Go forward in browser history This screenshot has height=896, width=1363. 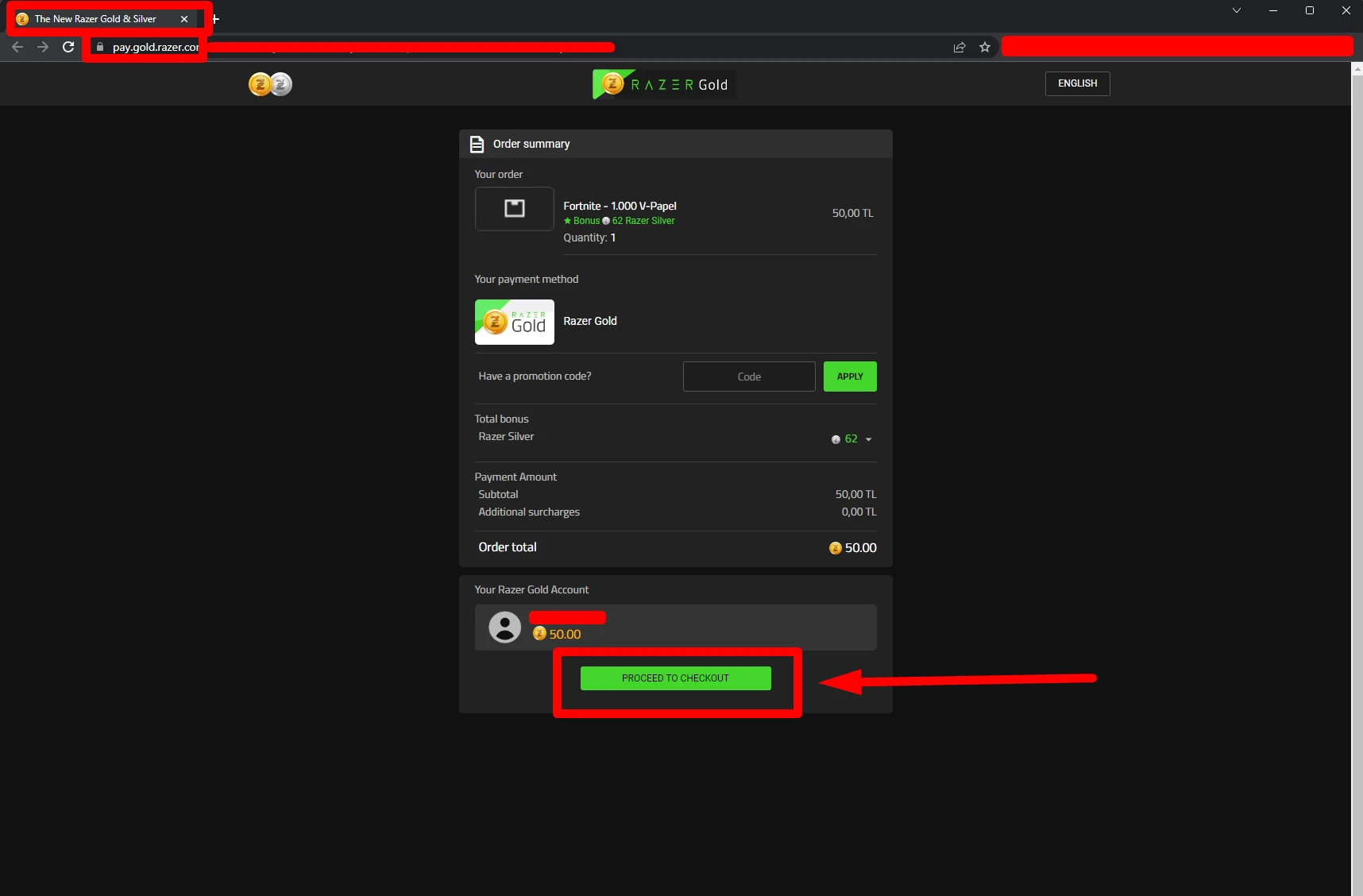(x=43, y=47)
